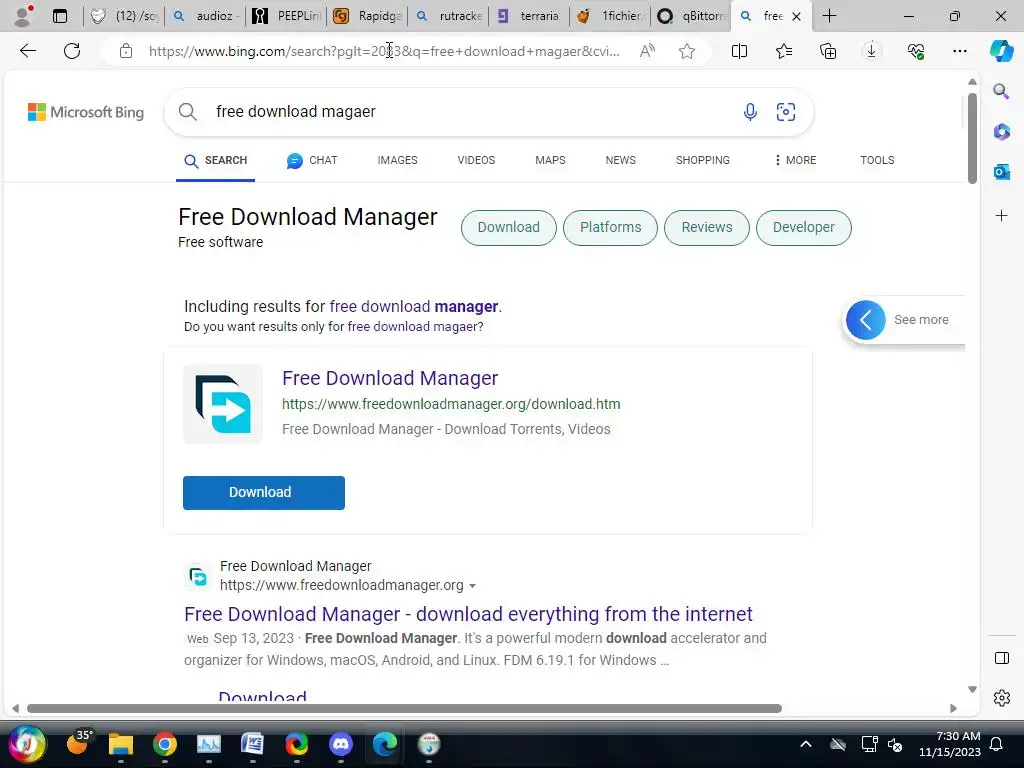Switch to the MAPS tab
This screenshot has width=1024, height=768.
(550, 160)
